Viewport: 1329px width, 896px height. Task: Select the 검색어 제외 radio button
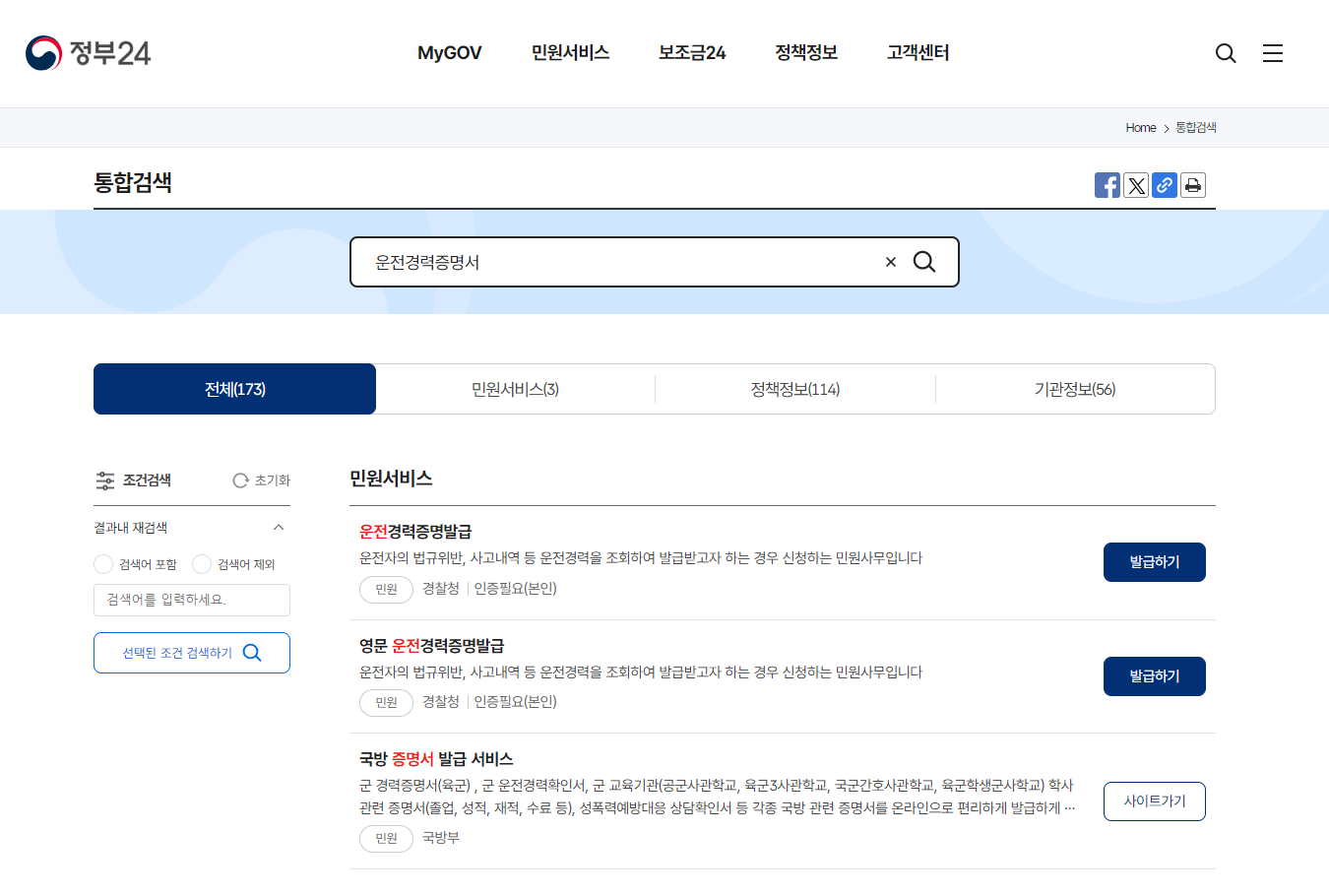pyautogui.click(x=201, y=564)
